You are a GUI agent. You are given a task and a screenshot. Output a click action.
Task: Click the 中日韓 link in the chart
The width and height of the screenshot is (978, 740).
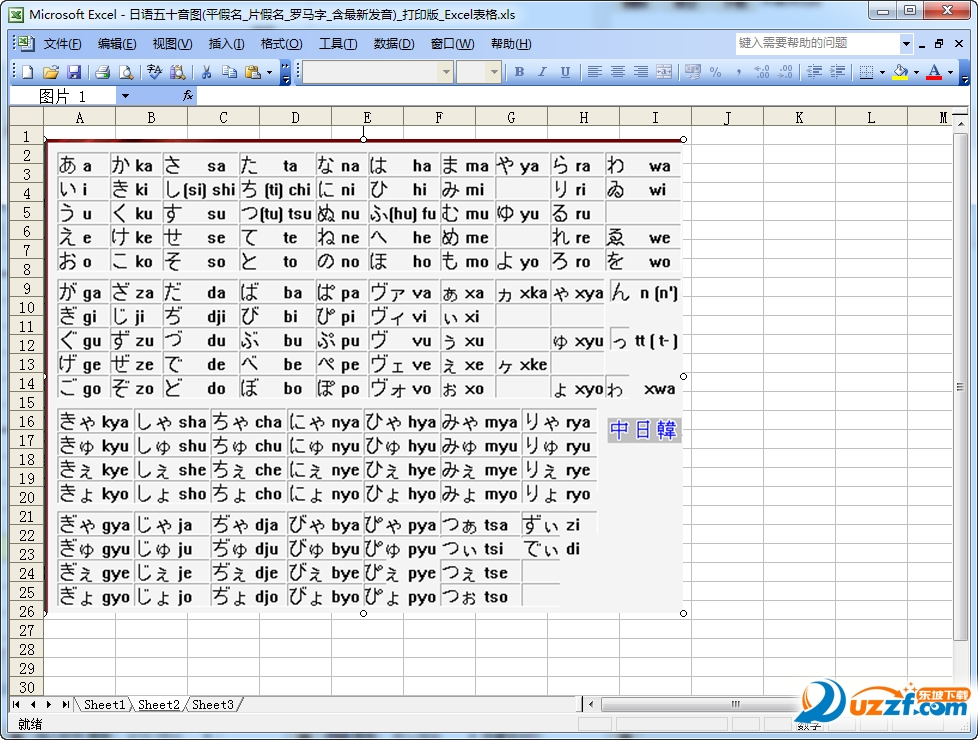coord(644,430)
